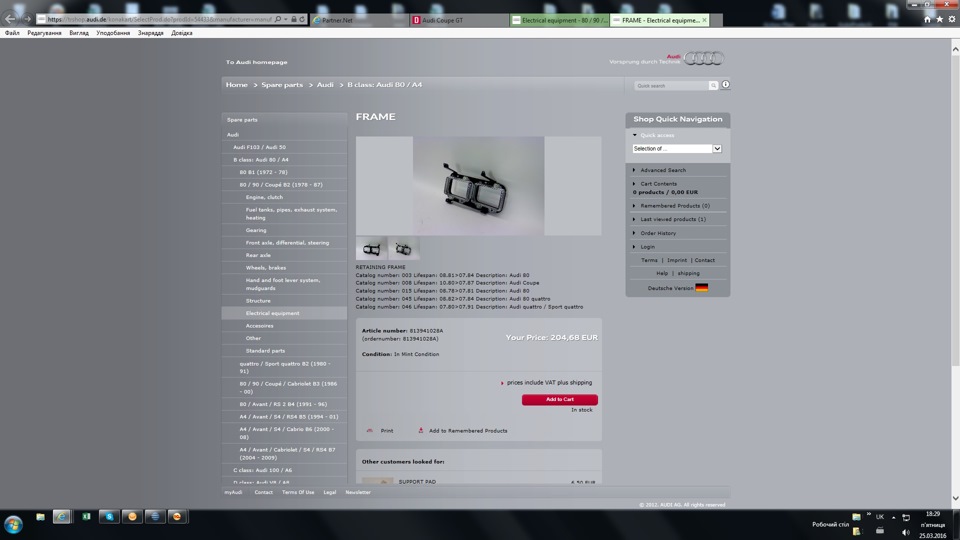Open browser Tools gear icon
The height and width of the screenshot is (540, 960).
(x=951, y=20)
